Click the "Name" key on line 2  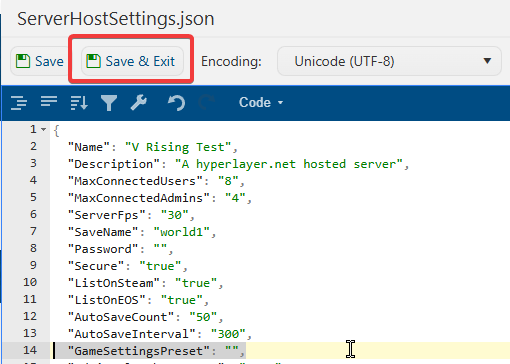point(89,147)
